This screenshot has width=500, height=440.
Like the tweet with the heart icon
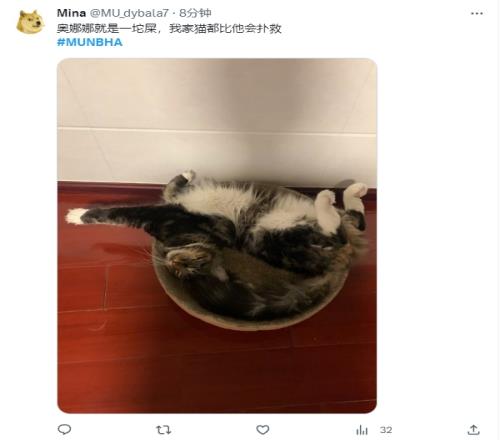click(x=263, y=430)
